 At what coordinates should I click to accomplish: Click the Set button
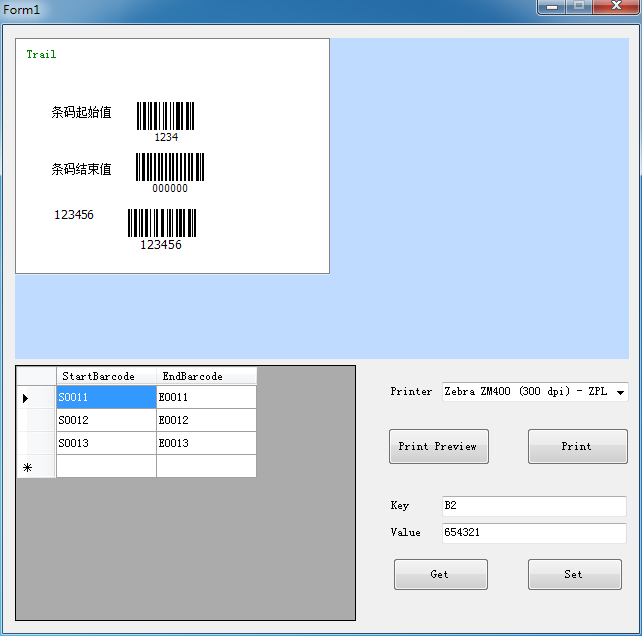(x=574, y=574)
